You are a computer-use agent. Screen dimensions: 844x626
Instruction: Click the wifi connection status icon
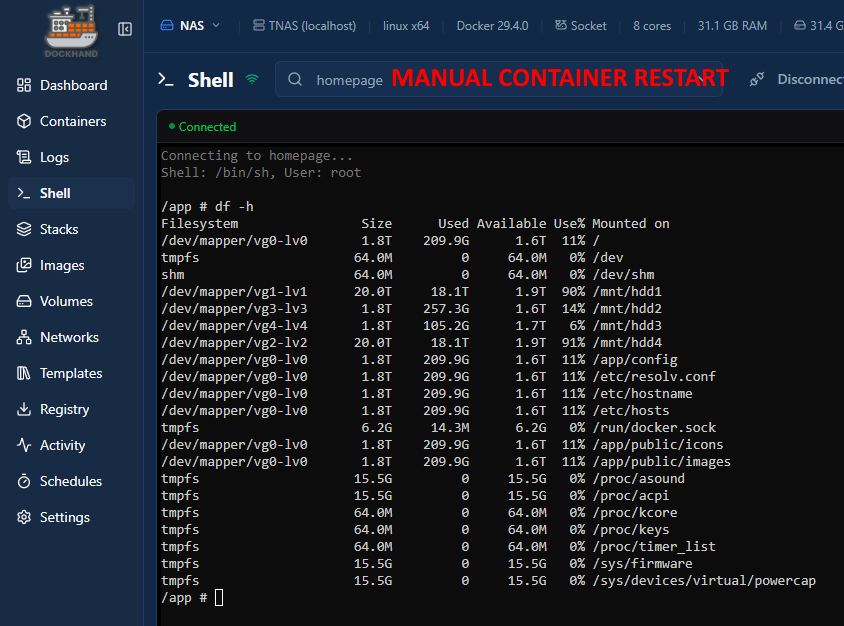click(x=252, y=80)
